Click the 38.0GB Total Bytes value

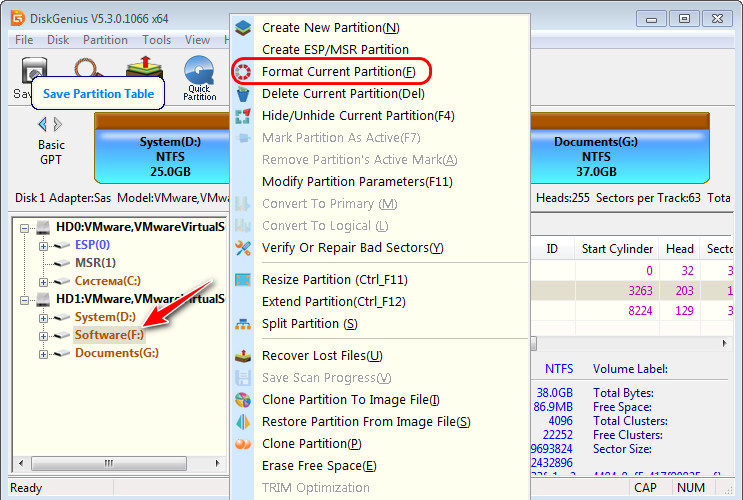(554, 393)
